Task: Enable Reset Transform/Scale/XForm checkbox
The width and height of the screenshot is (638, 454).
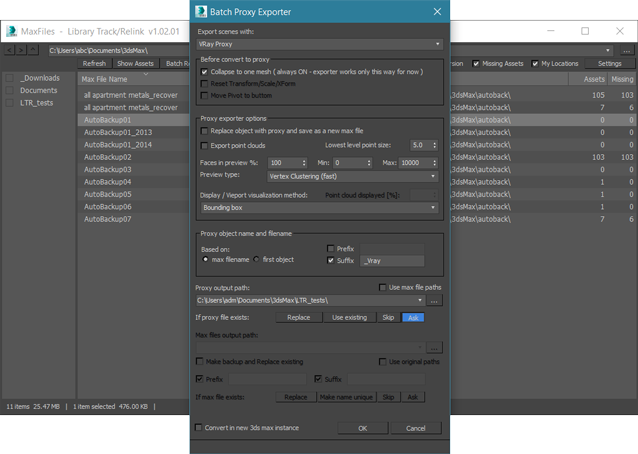Action: (x=205, y=84)
